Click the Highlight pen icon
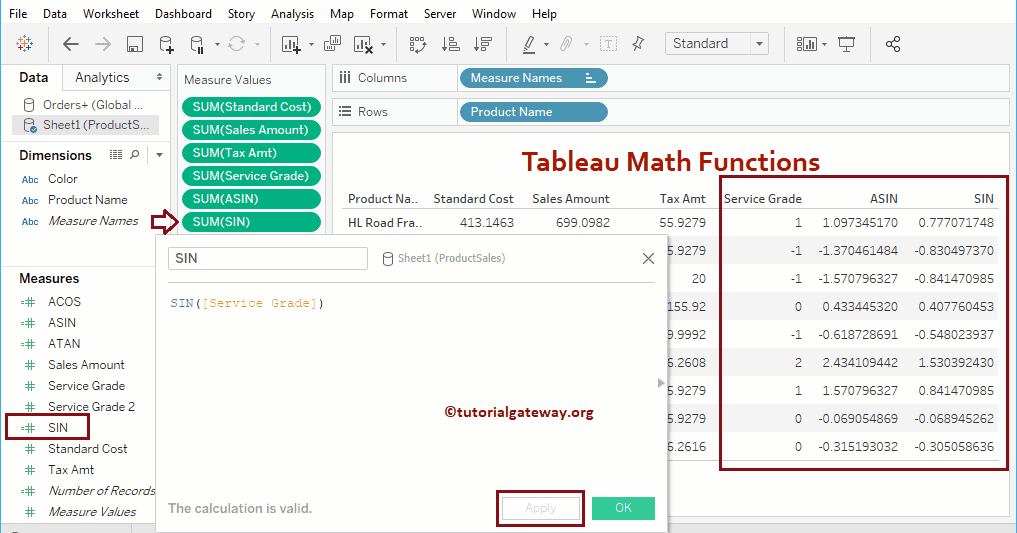 [529, 44]
